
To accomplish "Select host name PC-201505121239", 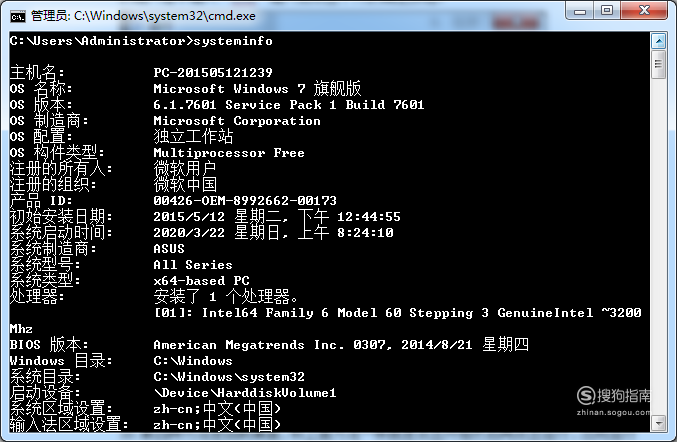I will 213,73.
